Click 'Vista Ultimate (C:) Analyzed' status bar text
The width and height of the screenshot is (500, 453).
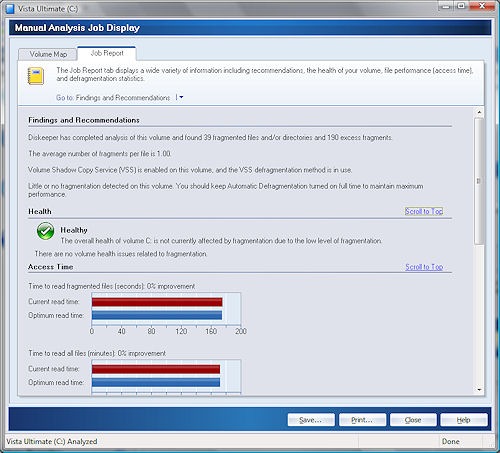(x=52, y=441)
